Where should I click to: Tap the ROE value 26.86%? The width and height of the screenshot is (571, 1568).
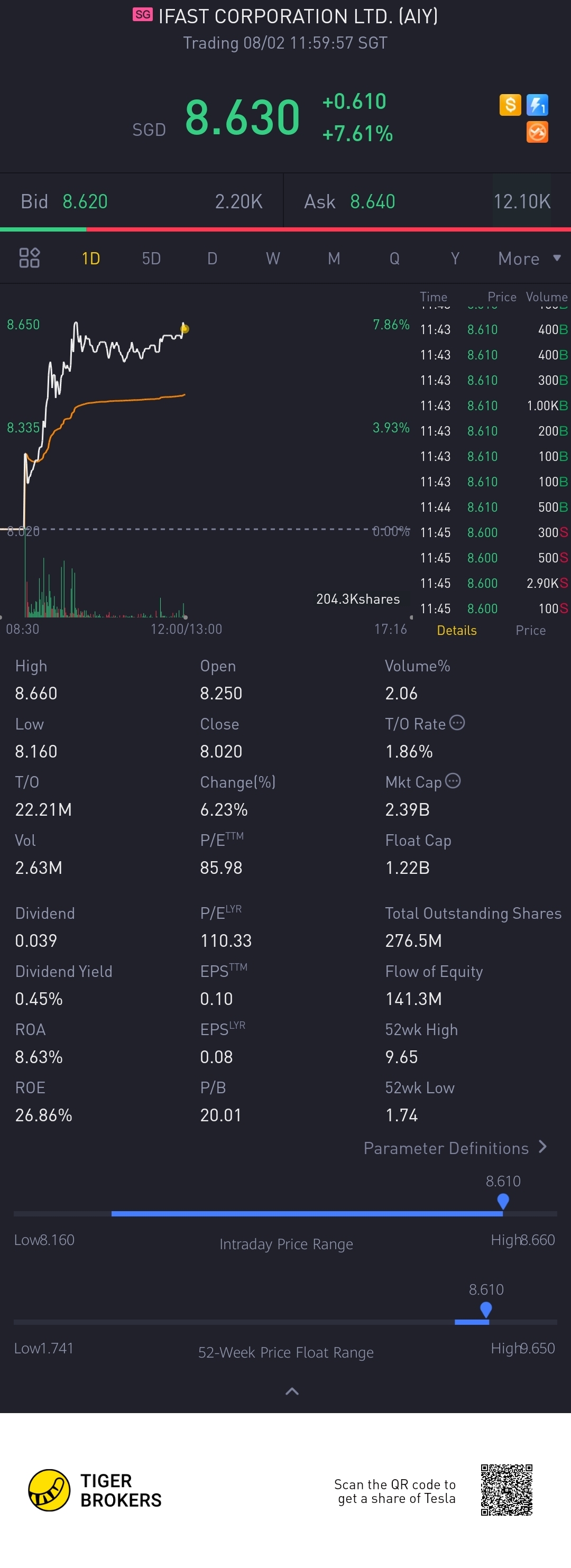coord(43,1115)
